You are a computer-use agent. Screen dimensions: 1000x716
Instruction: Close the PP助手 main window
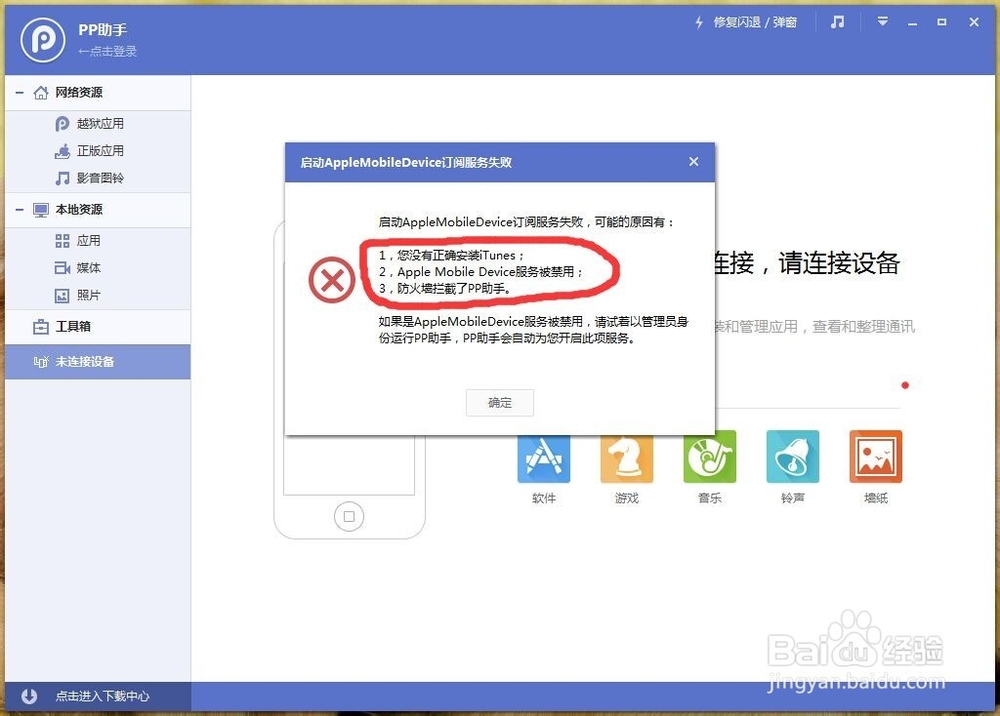click(x=974, y=22)
